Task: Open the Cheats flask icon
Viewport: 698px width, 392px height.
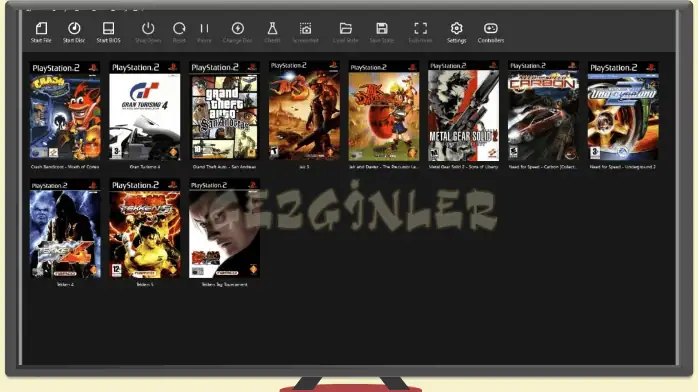Action: tap(272, 28)
